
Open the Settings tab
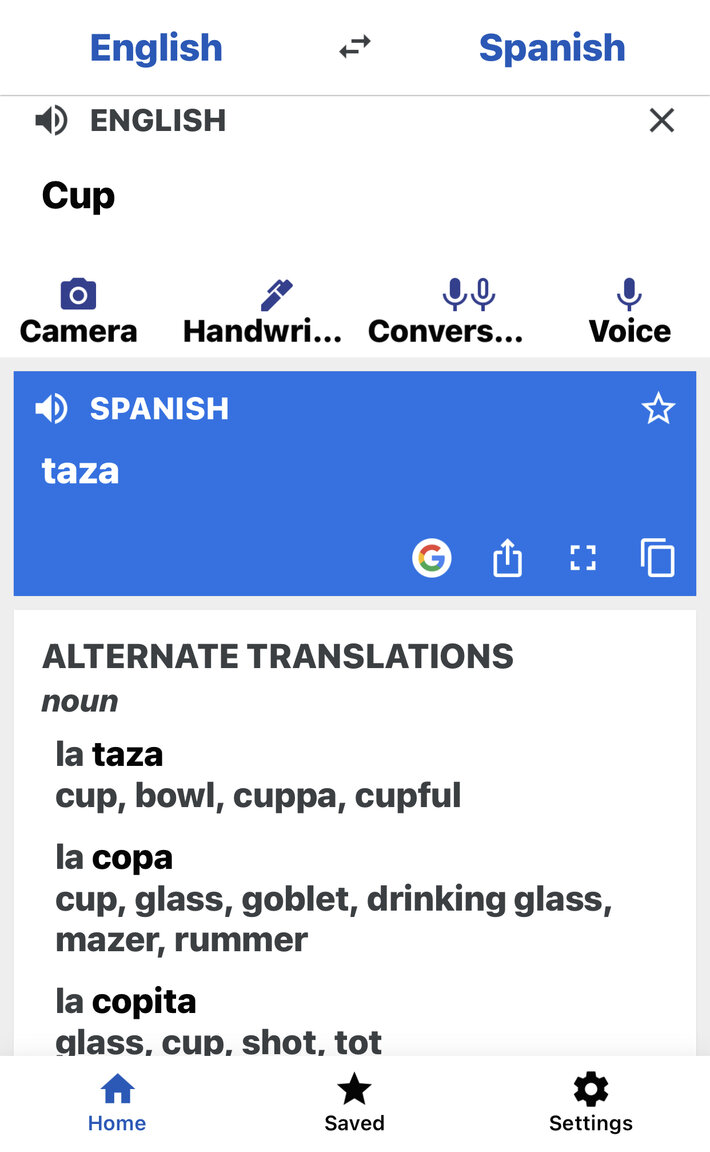[x=591, y=1104]
